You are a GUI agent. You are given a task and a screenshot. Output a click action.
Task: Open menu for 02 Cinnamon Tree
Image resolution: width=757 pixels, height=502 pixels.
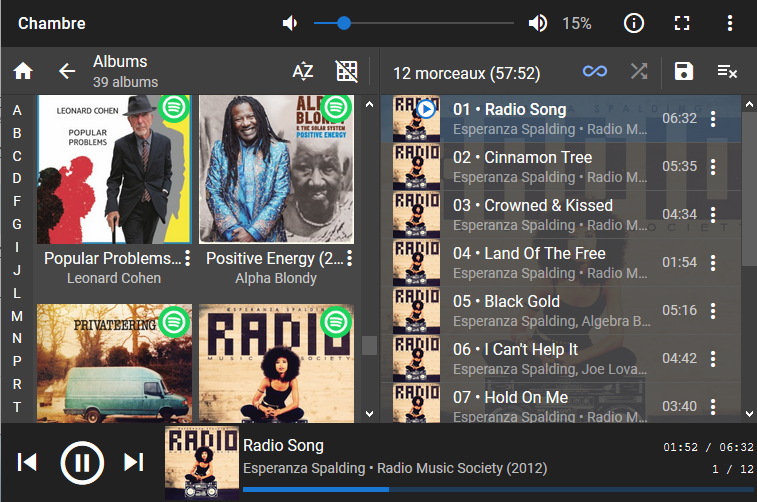713,167
